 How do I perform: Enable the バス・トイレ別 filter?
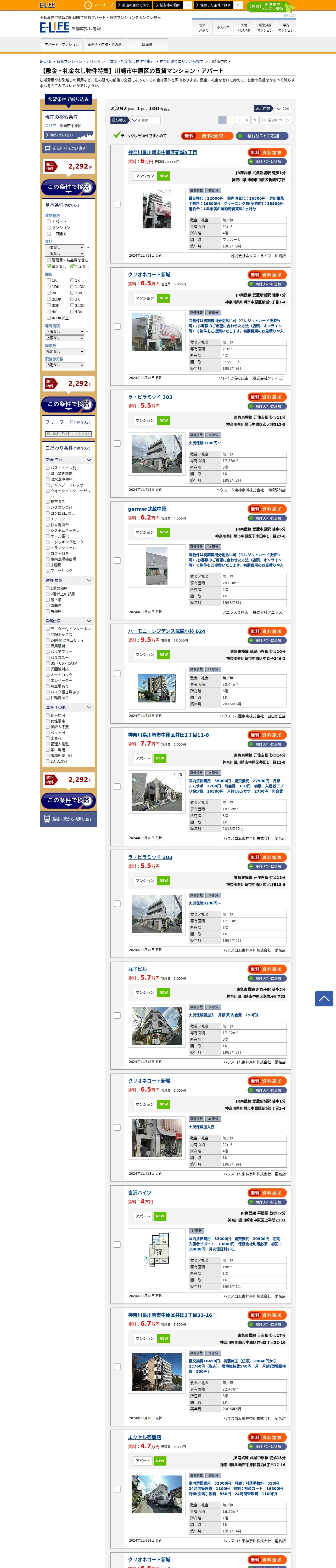click(x=48, y=468)
